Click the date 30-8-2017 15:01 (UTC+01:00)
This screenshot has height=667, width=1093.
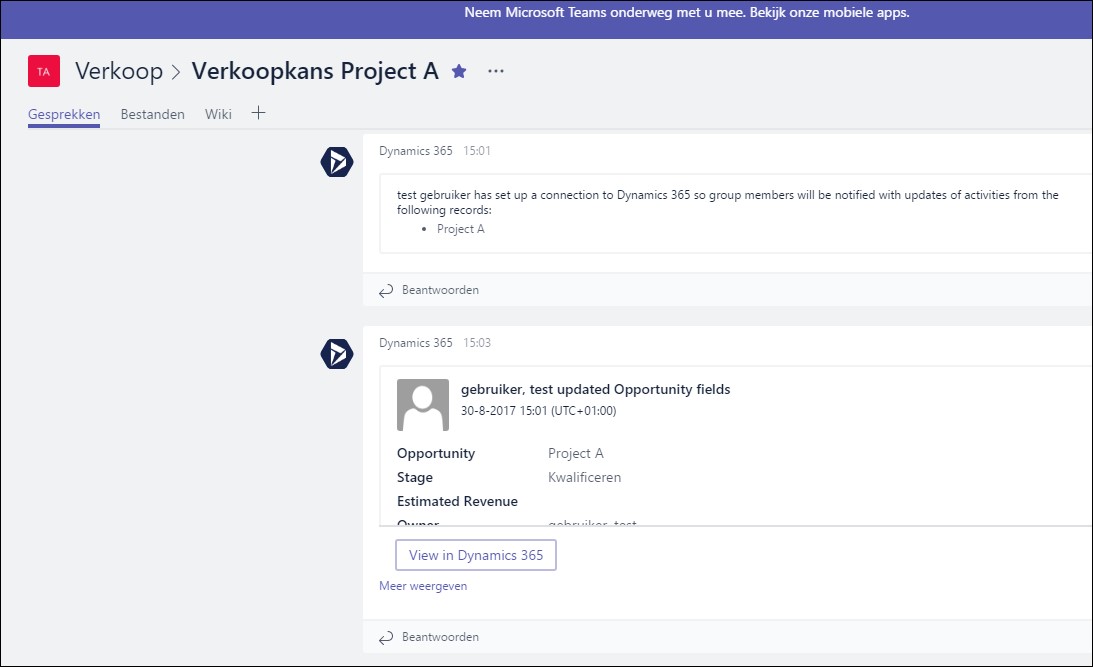538,411
